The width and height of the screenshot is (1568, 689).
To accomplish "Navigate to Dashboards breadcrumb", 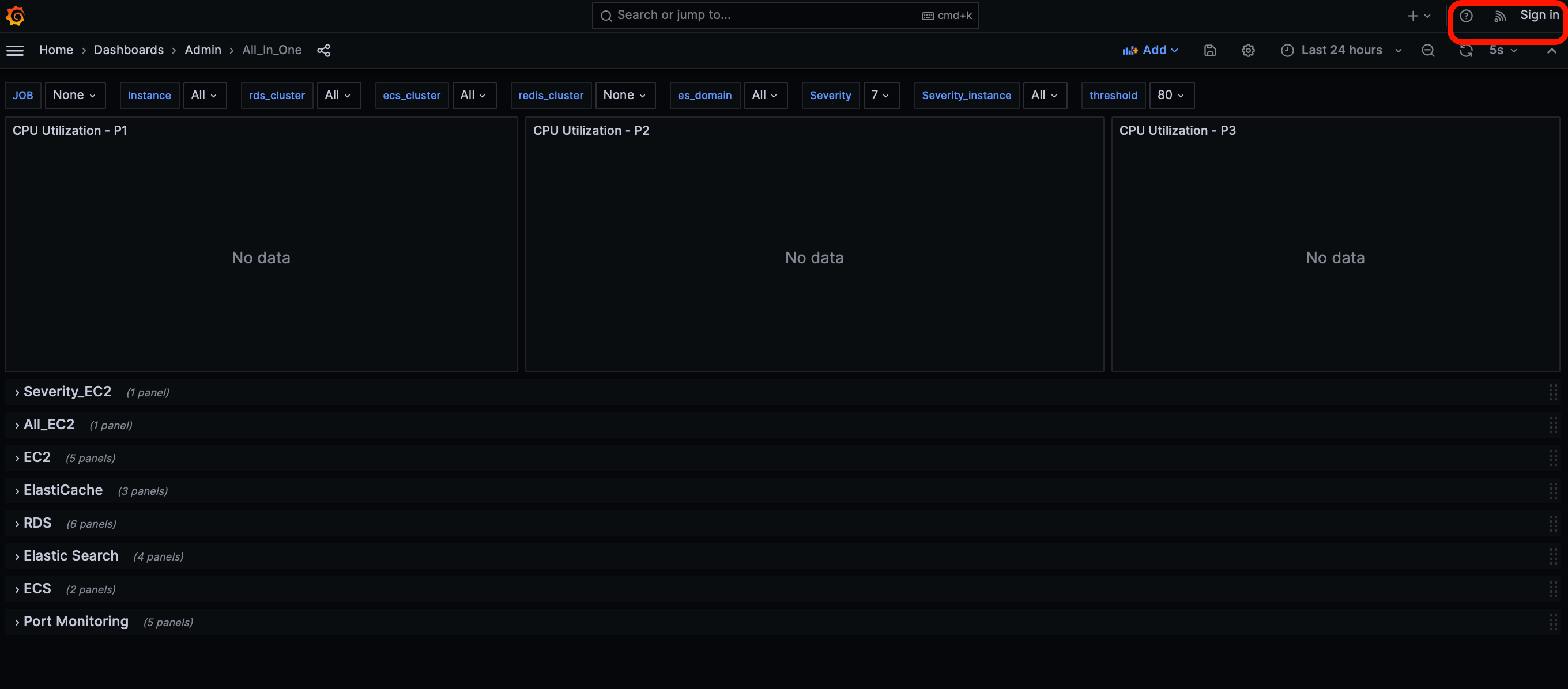I will tap(129, 51).
